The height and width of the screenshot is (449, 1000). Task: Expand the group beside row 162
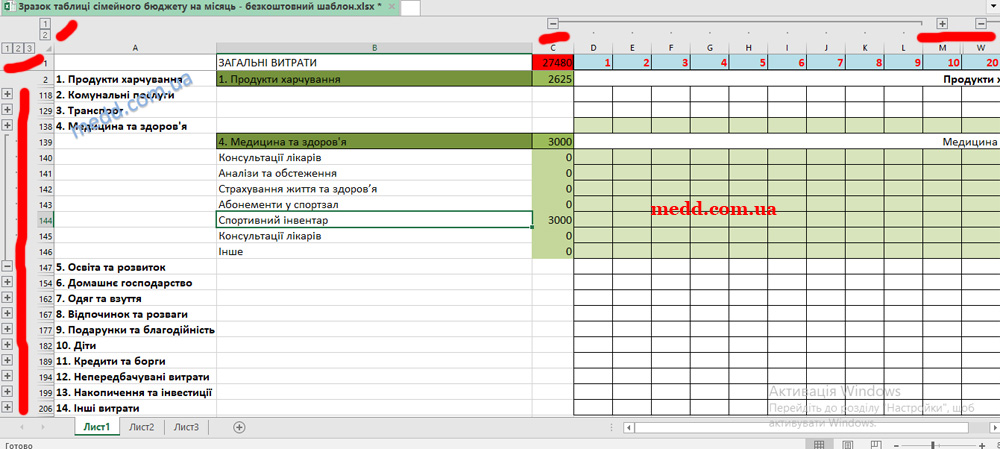[x=8, y=298]
